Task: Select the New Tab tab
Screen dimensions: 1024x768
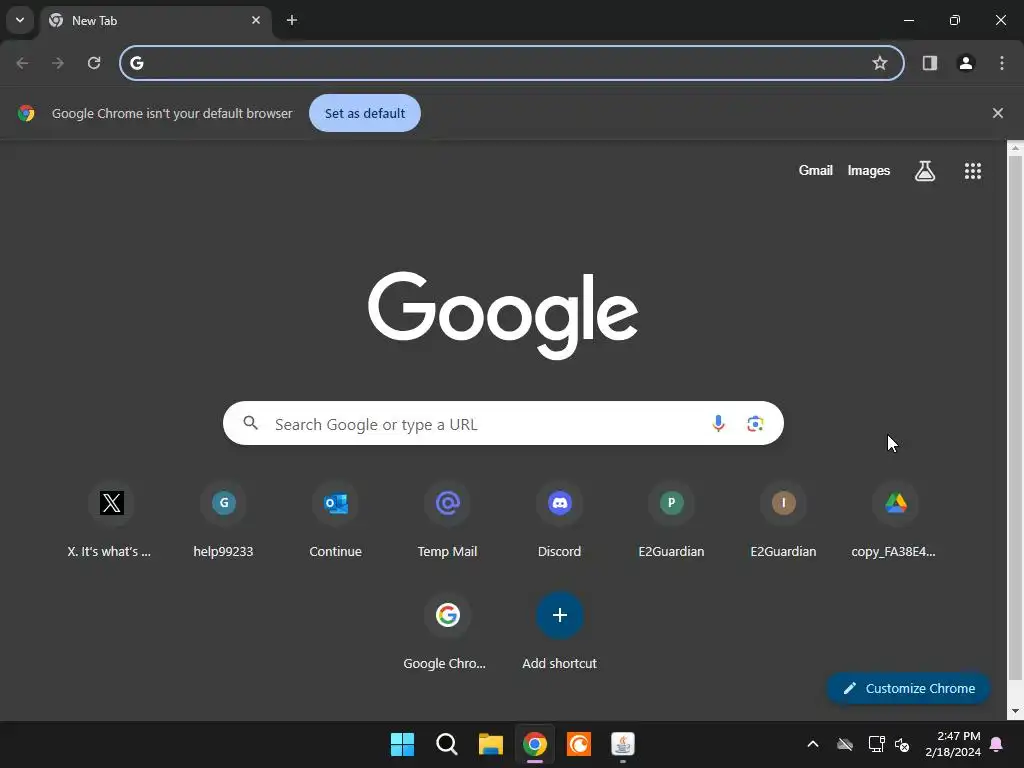Action: click(x=155, y=20)
